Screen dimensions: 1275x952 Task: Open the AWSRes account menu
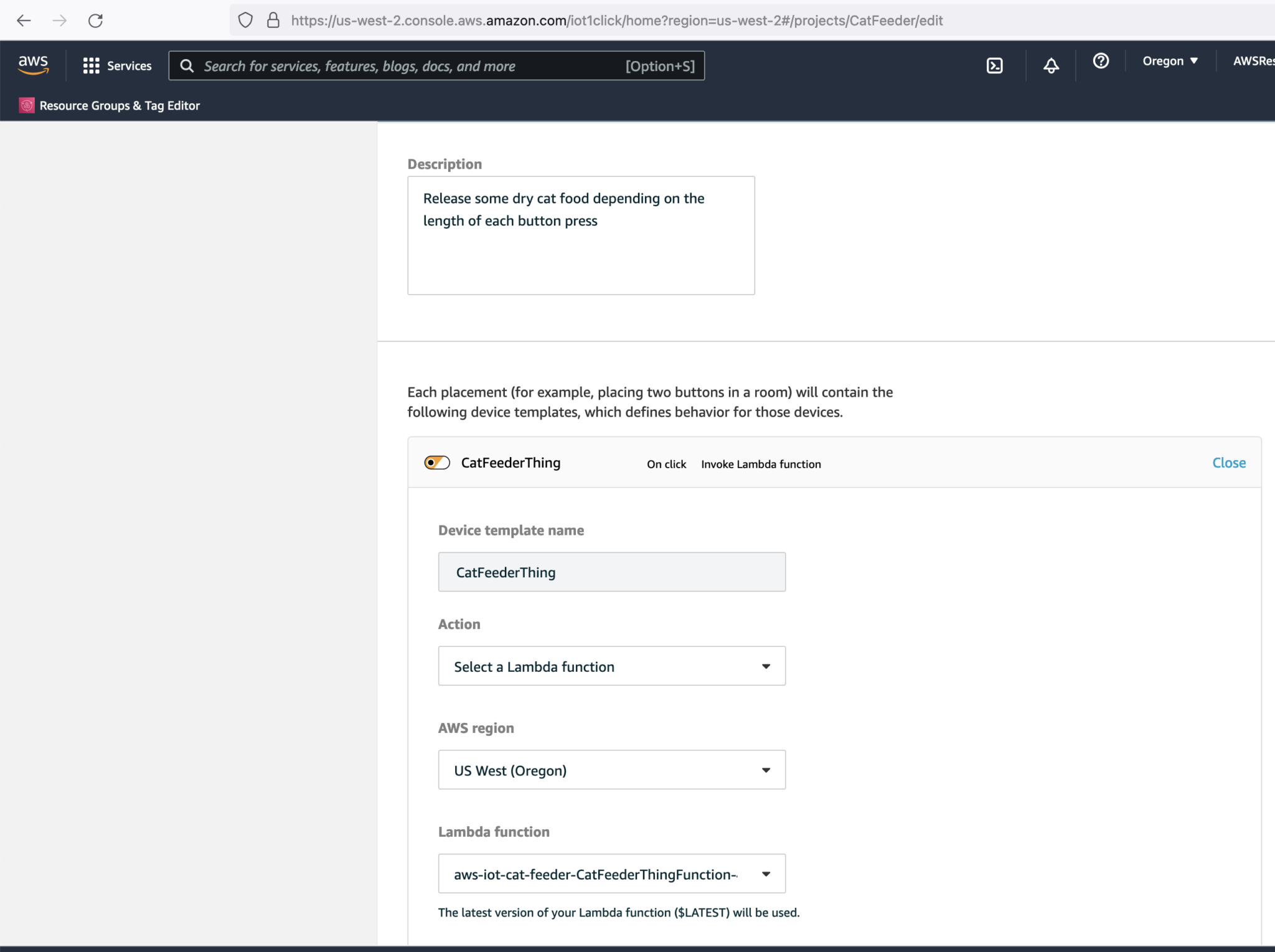[x=1253, y=61]
